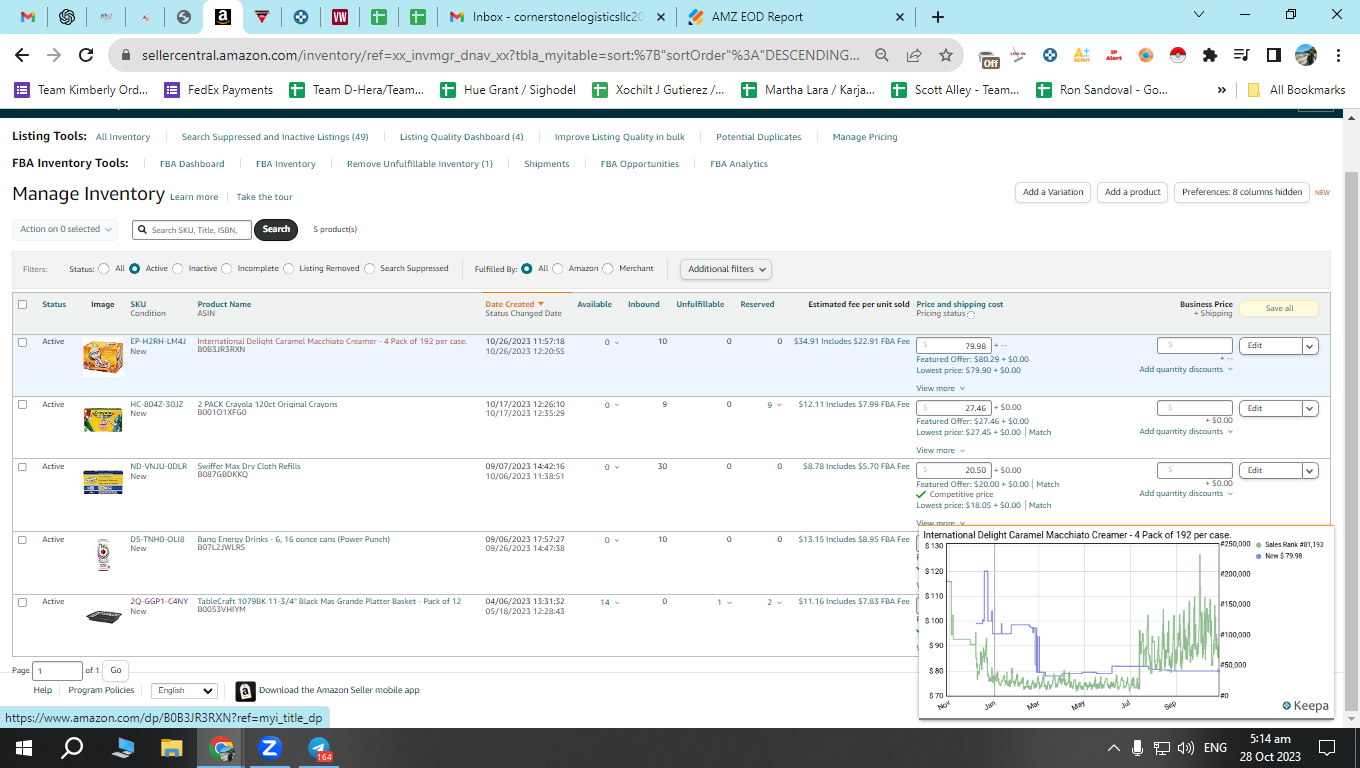Click the price field showing 27.46
This screenshot has height=768, width=1360.
(x=954, y=408)
